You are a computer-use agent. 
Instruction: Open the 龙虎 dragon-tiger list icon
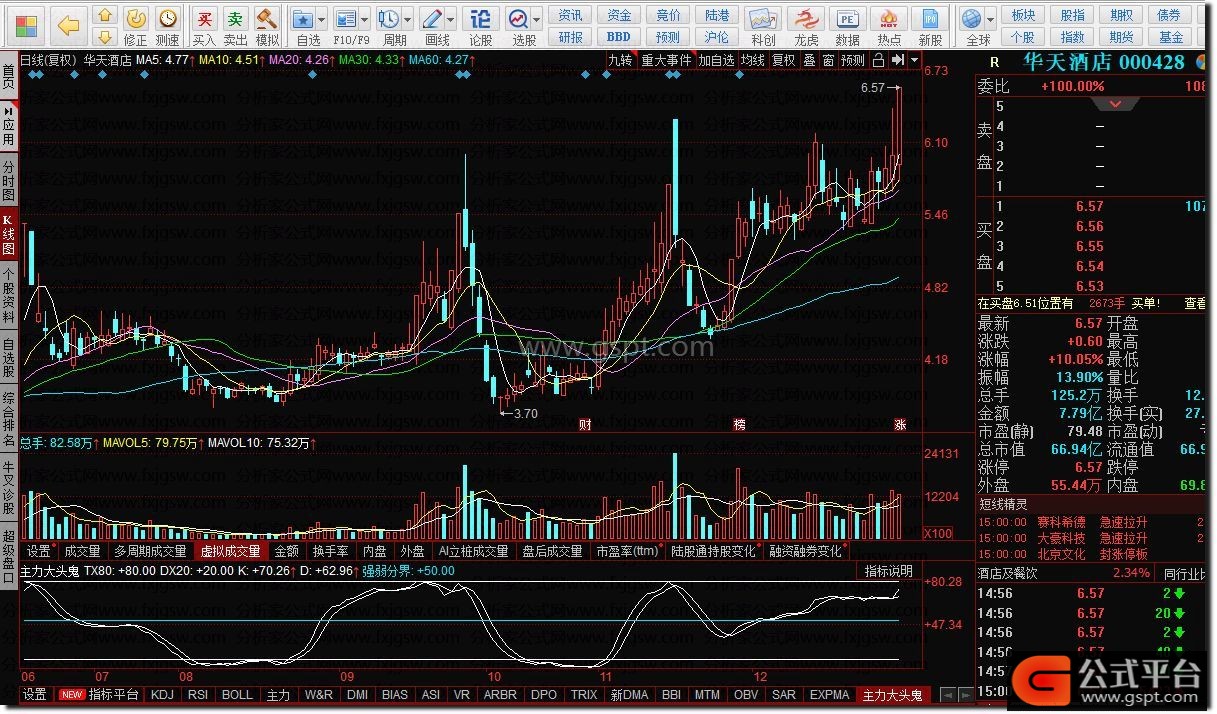click(x=806, y=27)
